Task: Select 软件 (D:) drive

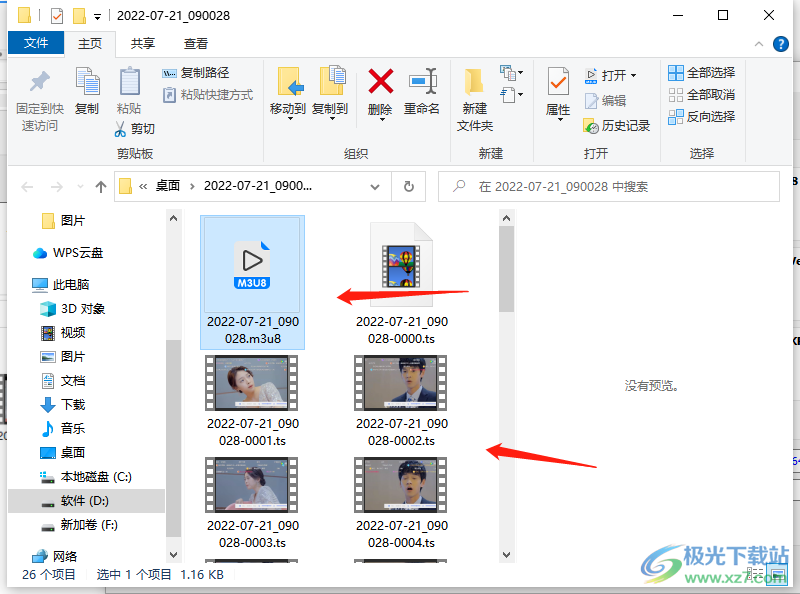Action: point(86,501)
